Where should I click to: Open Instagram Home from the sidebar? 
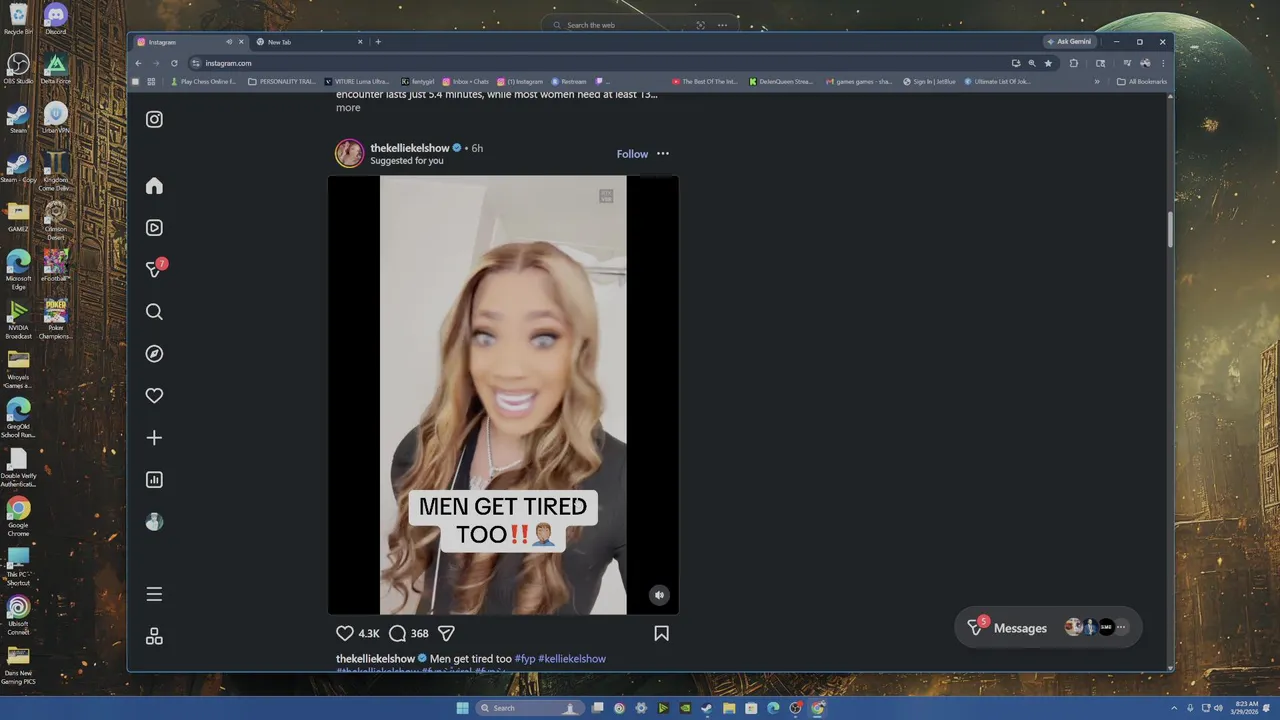point(154,186)
